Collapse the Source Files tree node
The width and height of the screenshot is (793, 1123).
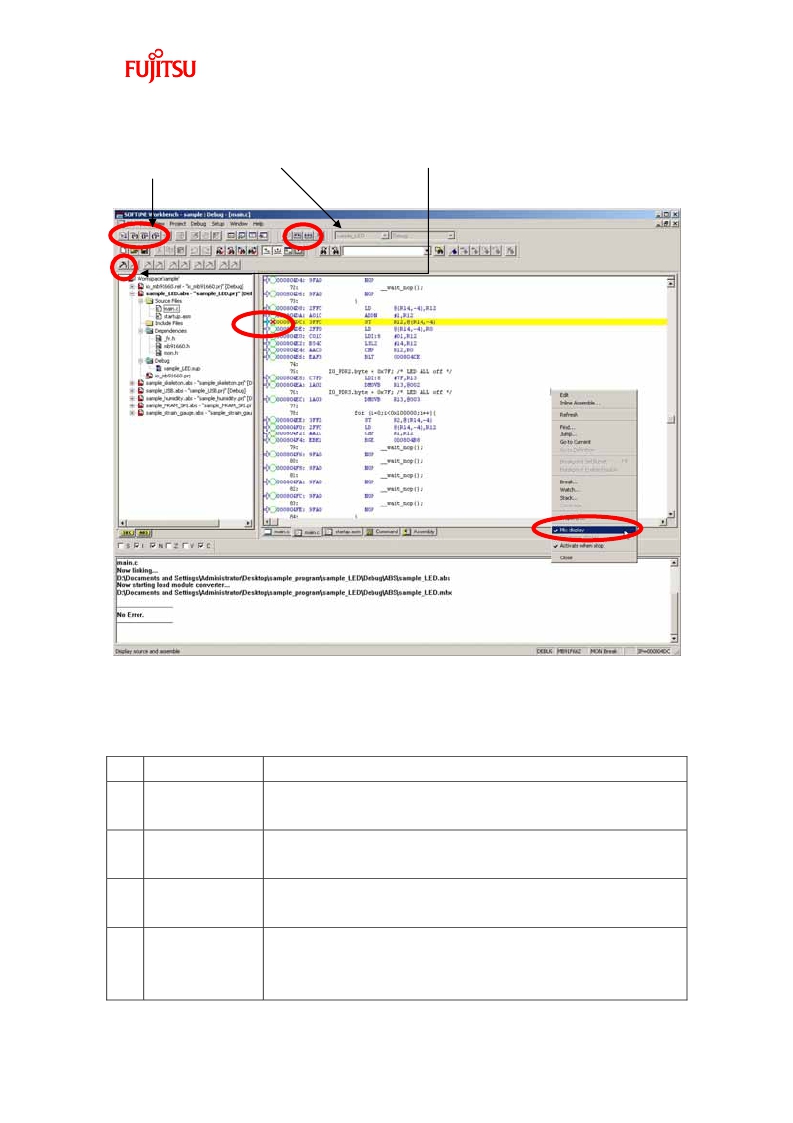coord(141,302)
